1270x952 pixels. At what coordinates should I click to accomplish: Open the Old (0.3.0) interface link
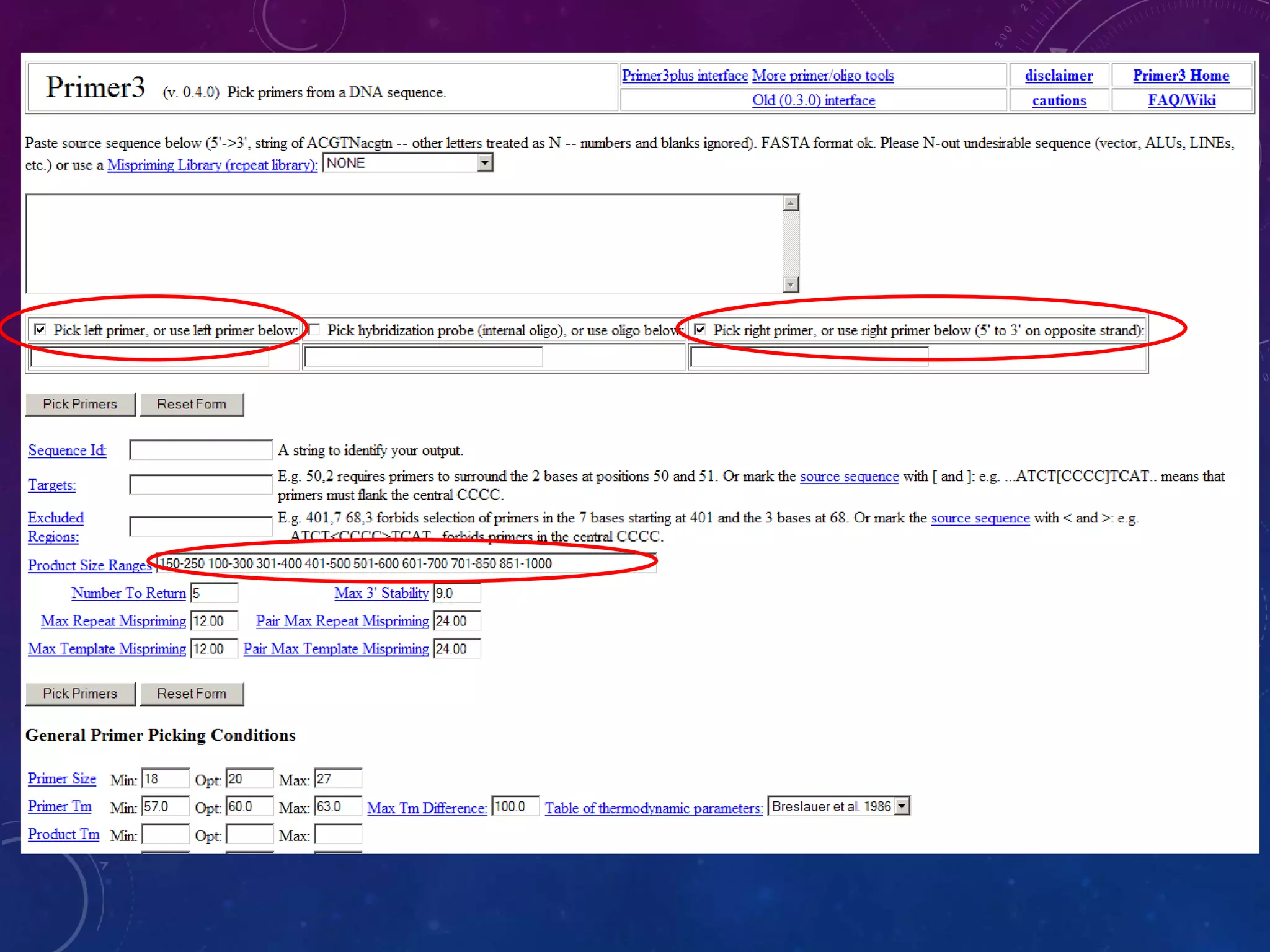pos(814,100)
